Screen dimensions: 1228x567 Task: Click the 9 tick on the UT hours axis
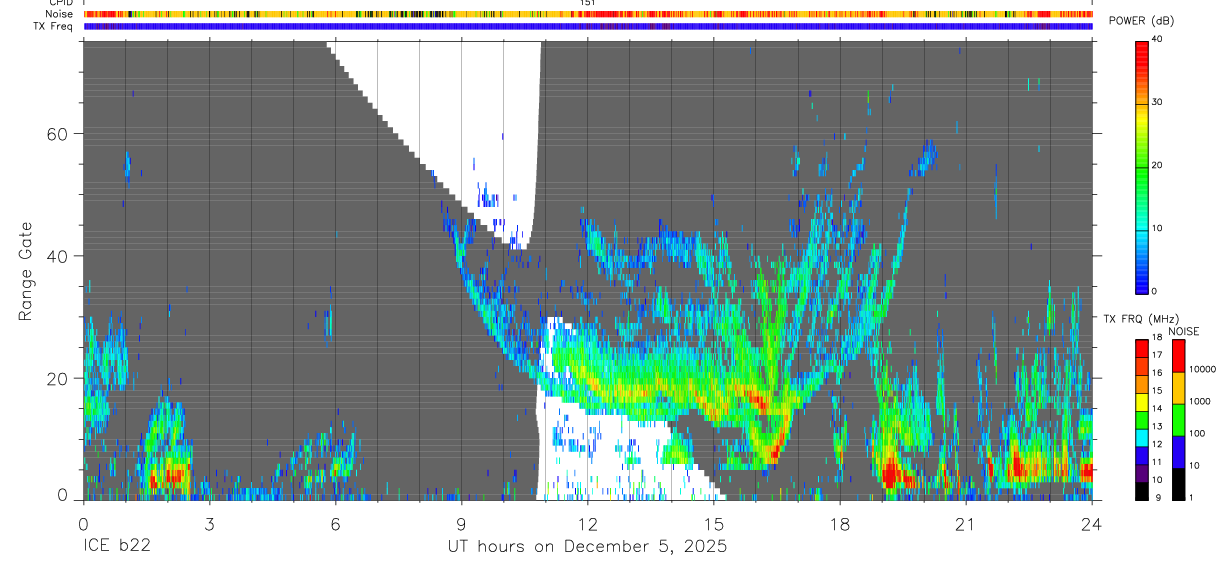(461, 523)
